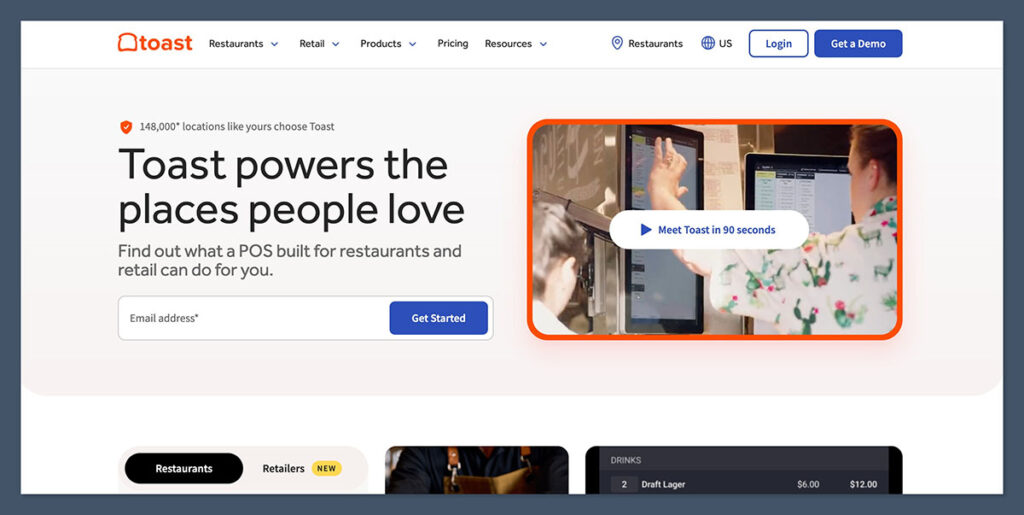This screenshot has width=1024, height=515.
Task: Open the Pricing page
Action: coord(453,44)
